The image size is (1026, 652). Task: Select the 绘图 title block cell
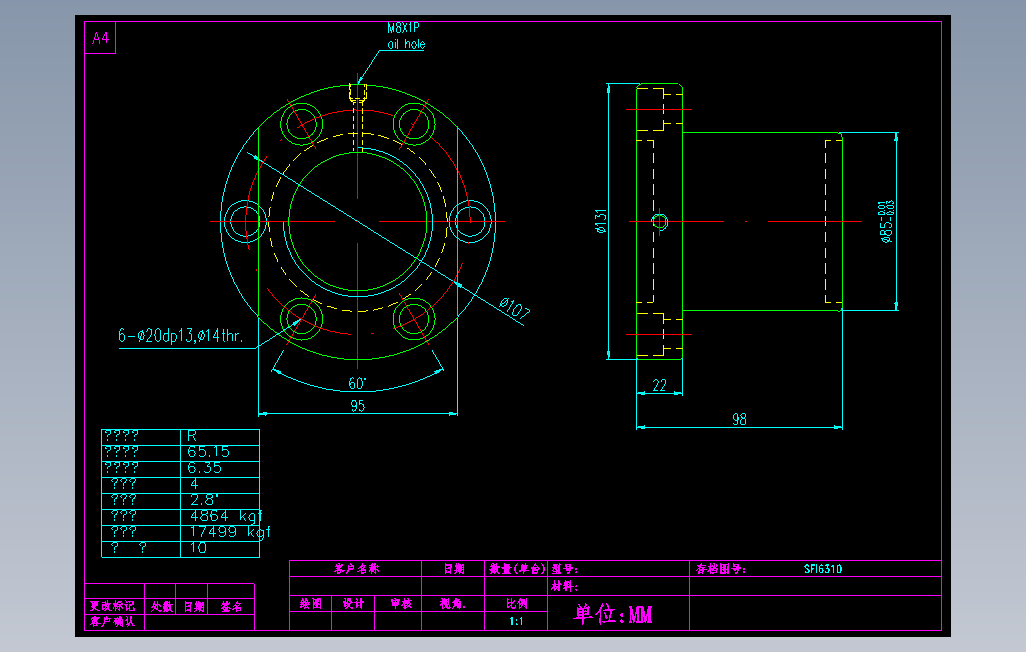click(x=311, y=604)
